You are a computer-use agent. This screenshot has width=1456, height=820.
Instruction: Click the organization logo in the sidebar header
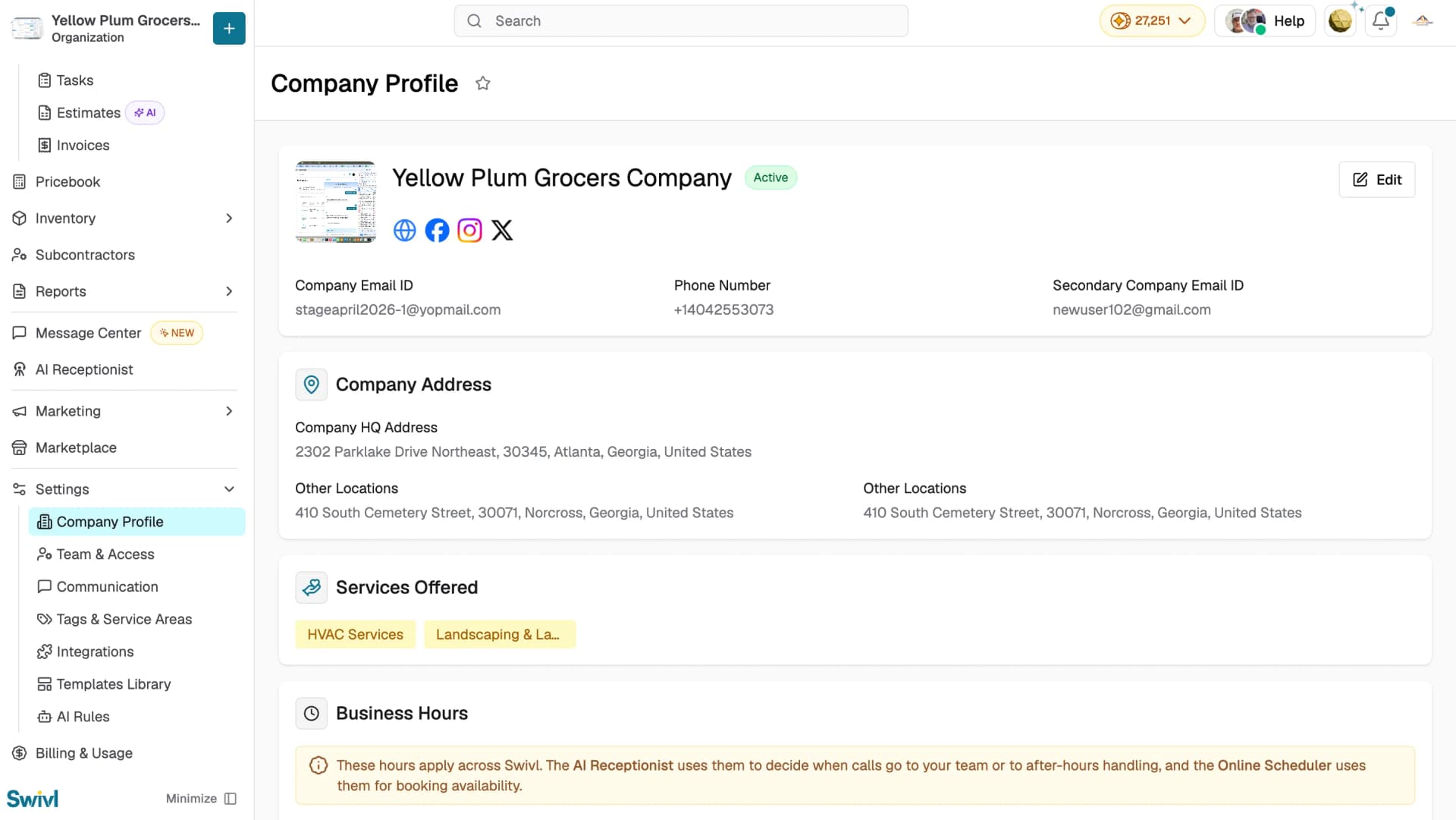tap(27, 28)
